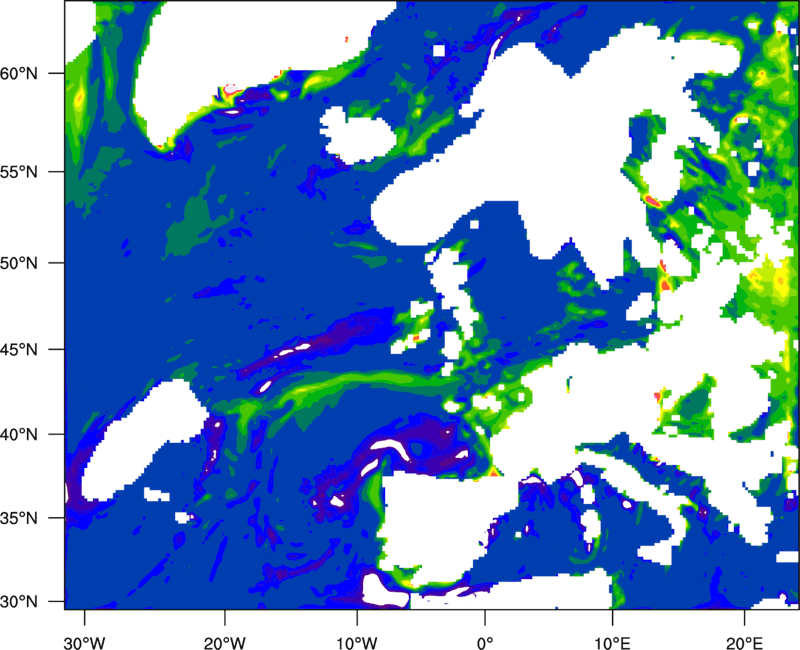Image resolution: width=800 pixels, height=650 pixels.
Task: Click the 35°N latitude label
Action: (x=21, y=518)
